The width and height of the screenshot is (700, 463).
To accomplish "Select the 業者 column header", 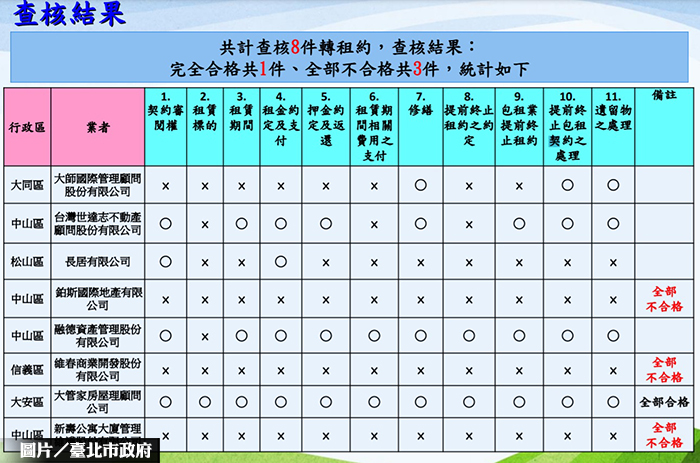I will coord(98,128).
